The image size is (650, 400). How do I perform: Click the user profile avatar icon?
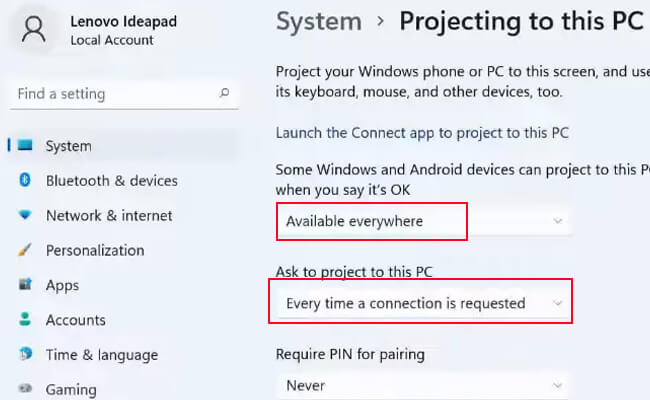(34, 29)
